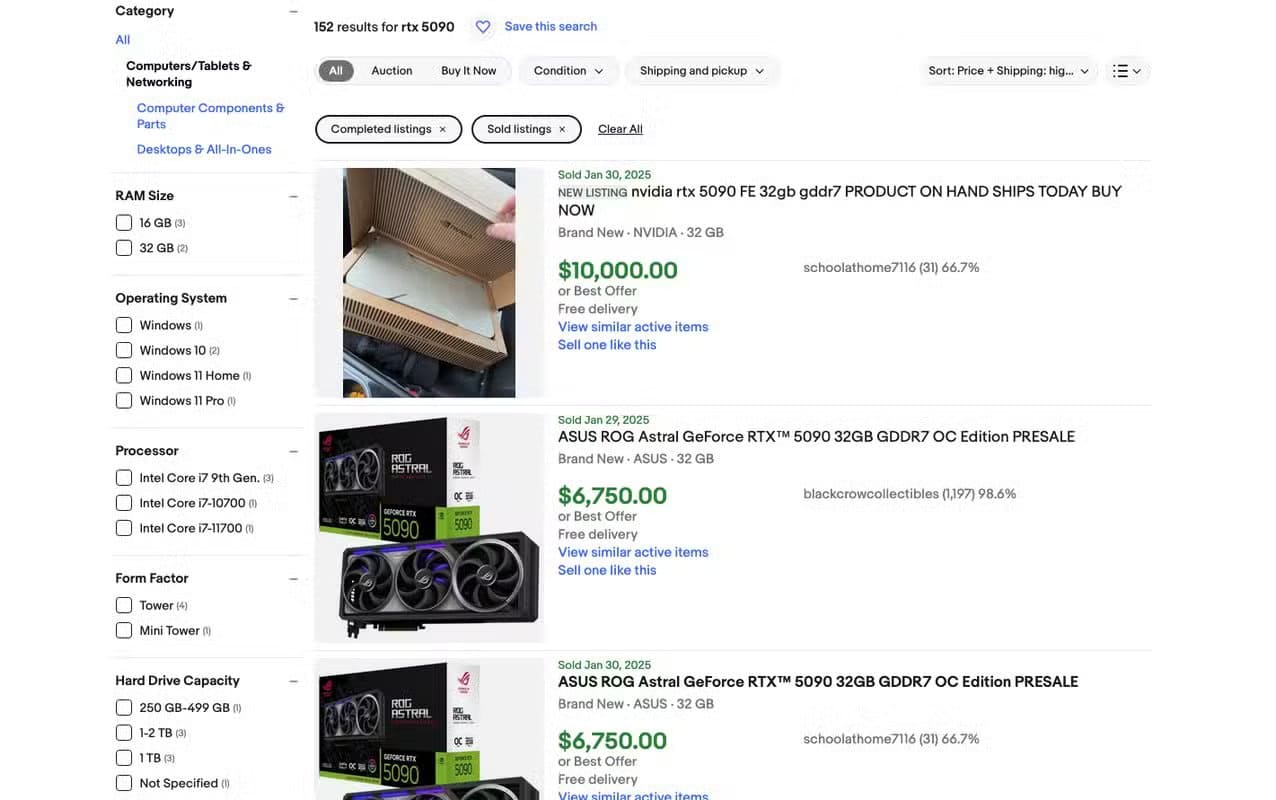
Task: Check the Windows 10 filter
Action: (x=123, y=350)
